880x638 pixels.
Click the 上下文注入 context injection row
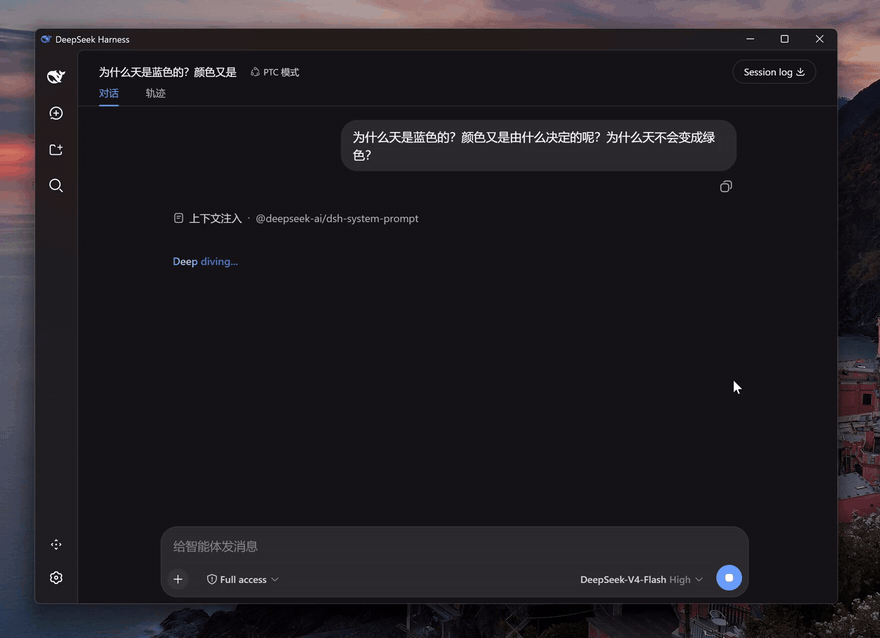[296, 218]
